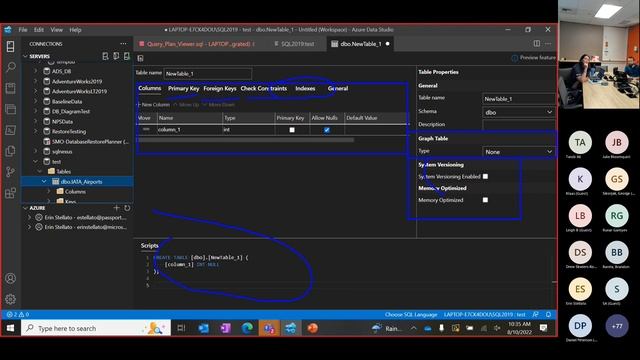Open Outlook from the taskbar

[x=203, y=328]
